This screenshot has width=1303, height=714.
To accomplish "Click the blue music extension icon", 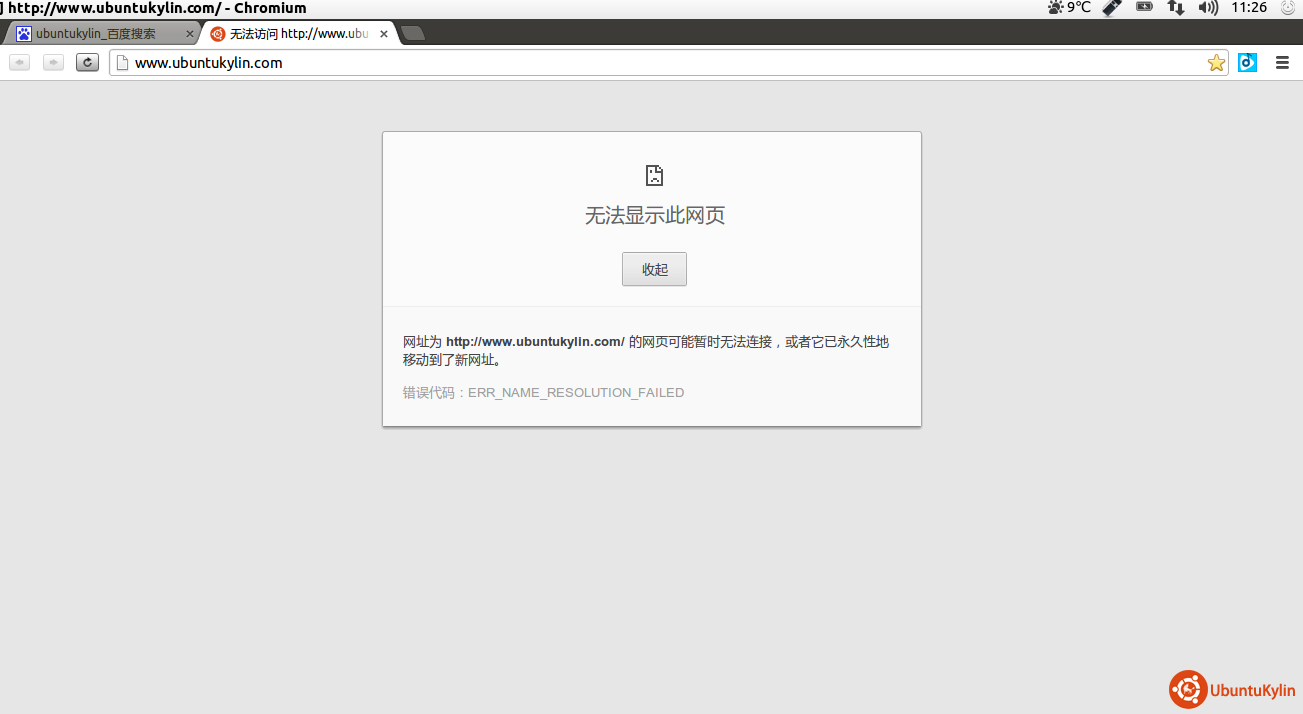I will pyautogui.click(x=1247, y=63).
